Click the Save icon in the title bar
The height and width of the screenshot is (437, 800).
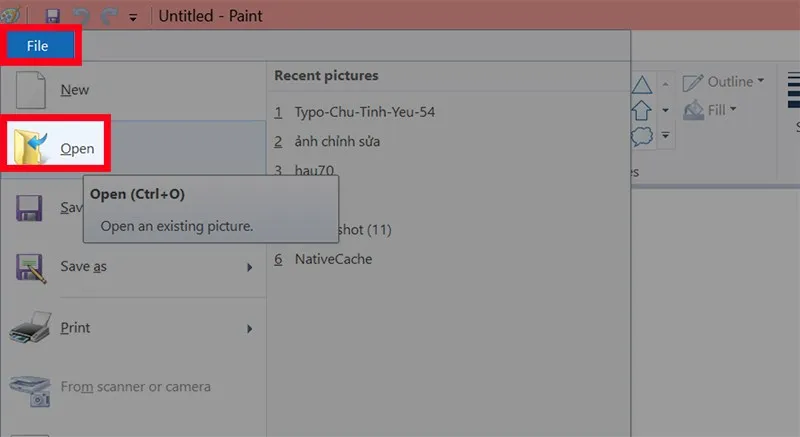tap(53, 16)
